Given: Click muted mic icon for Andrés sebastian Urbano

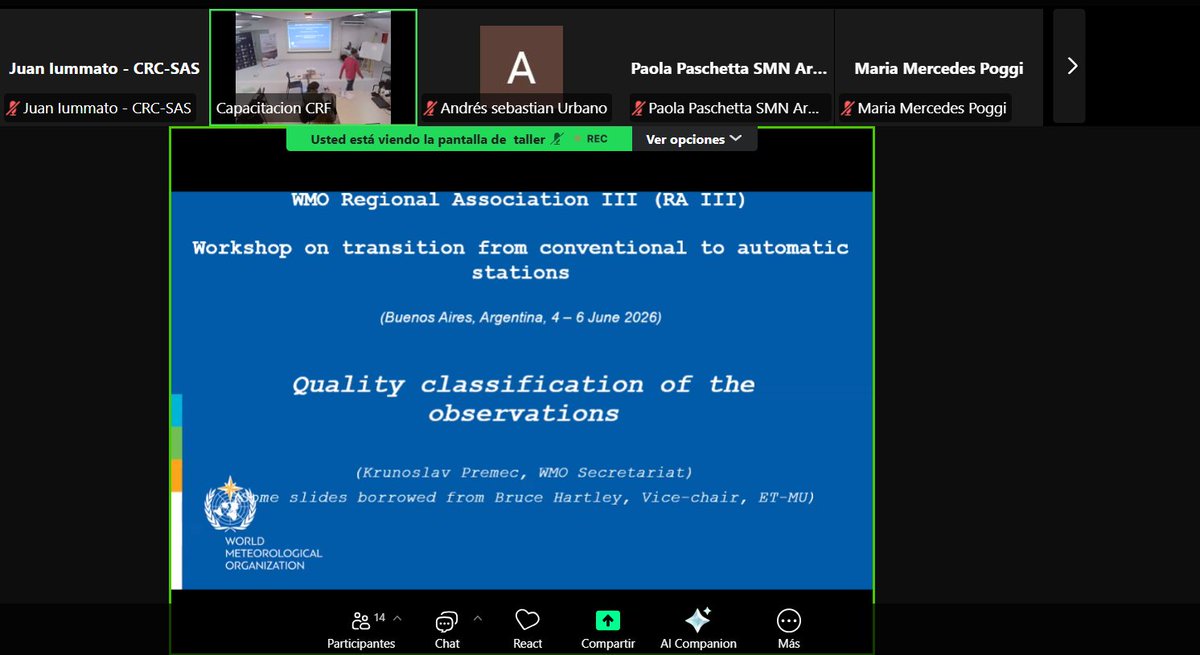Looking at the screenshot, I should [x=430, y=108].
